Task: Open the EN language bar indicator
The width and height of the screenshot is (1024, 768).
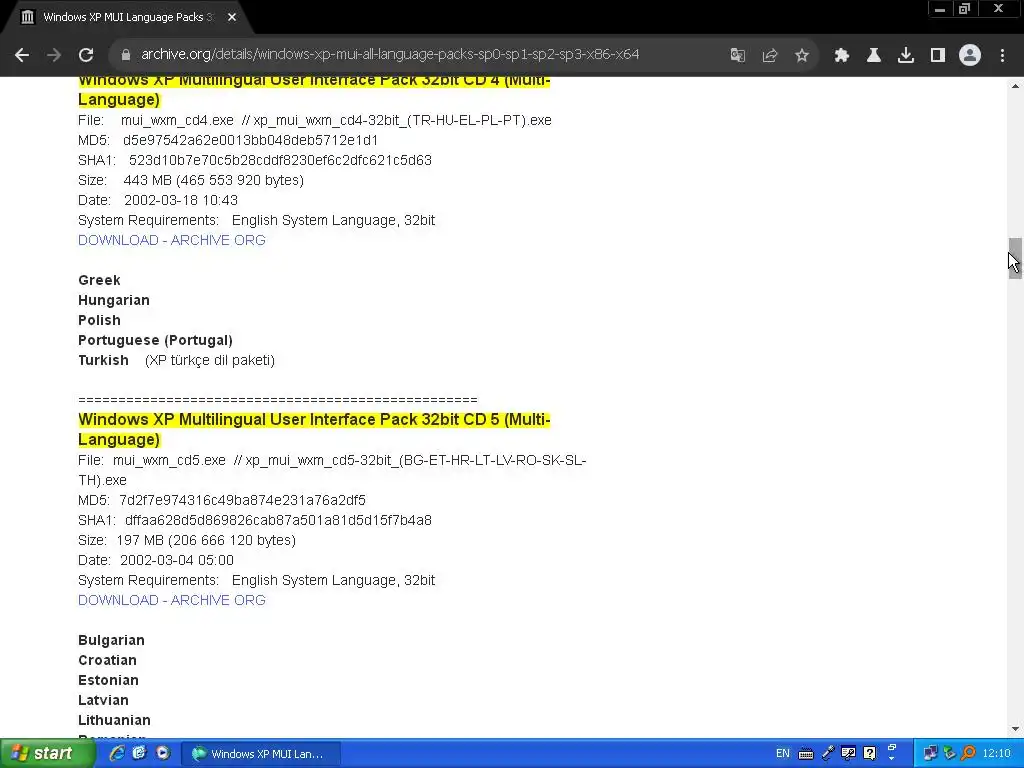Action: [782, 754]
